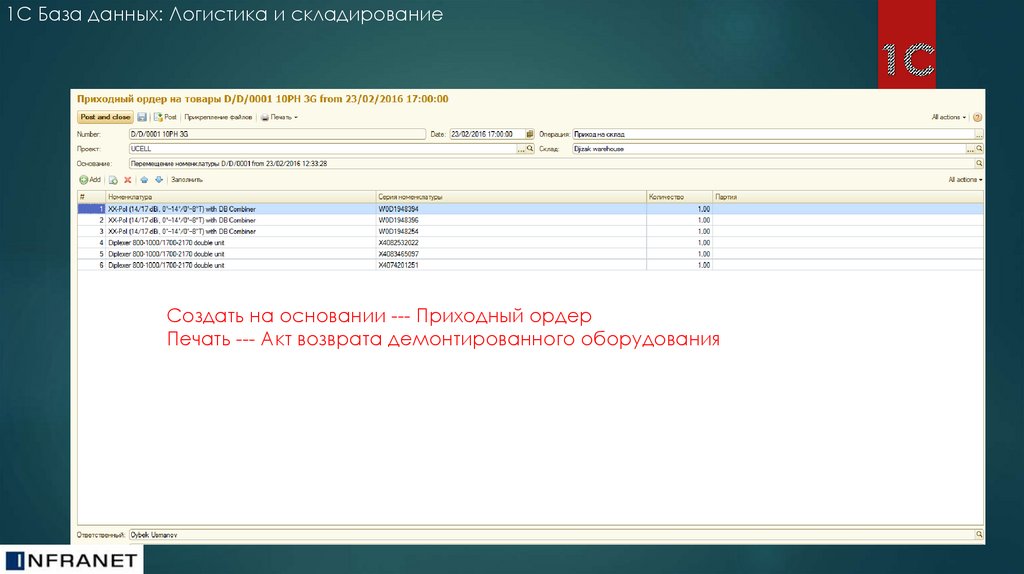This screenshot has height=574, width=1024.
Task: Delete the row using the red X icon
Action: pyautogui.click(x=128, y=180)
